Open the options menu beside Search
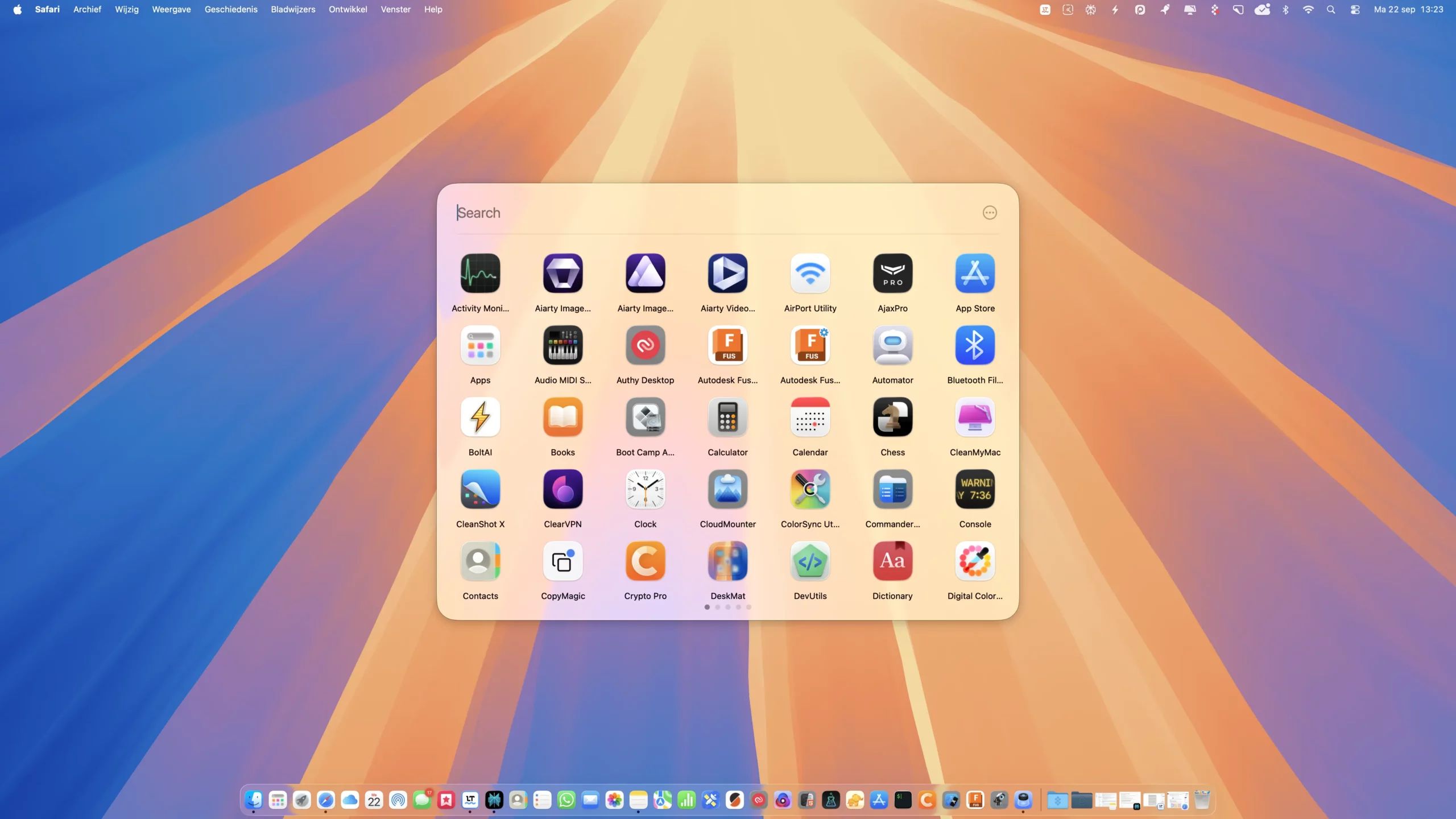Screen dimensions: 1456x819 click(990, 213)
